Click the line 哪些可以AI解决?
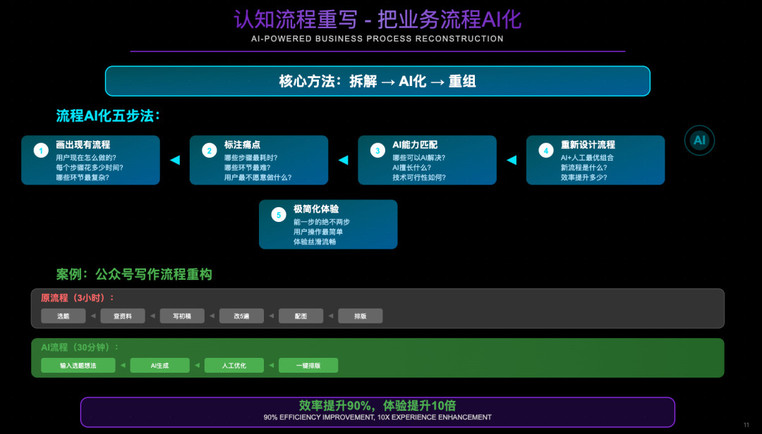This screenshot has width=762, height=434. [x=419, y=158]
